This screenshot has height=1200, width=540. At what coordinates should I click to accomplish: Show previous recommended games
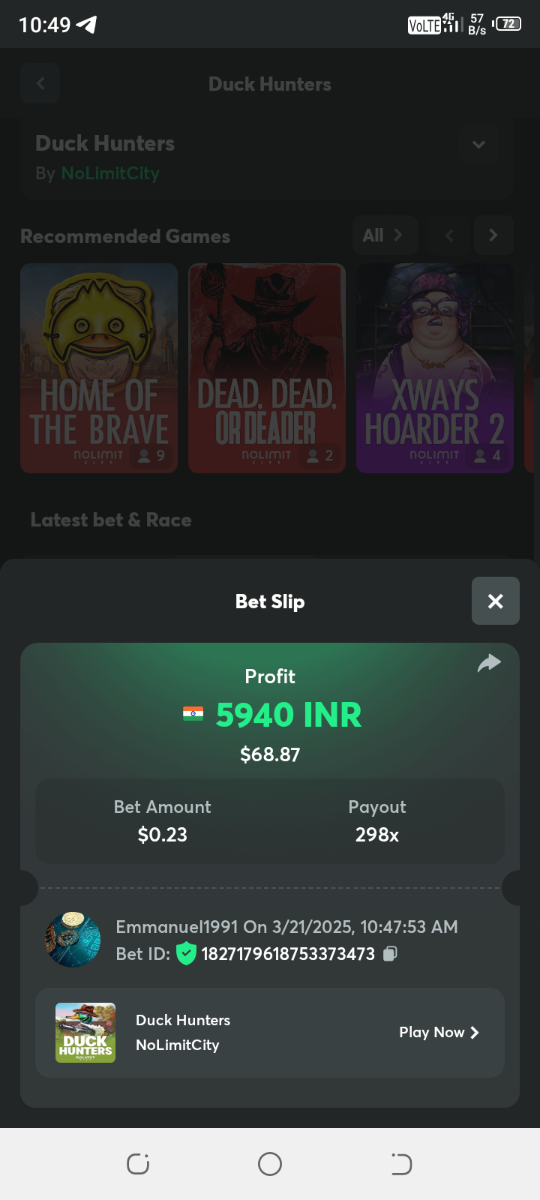click(450, 236)
